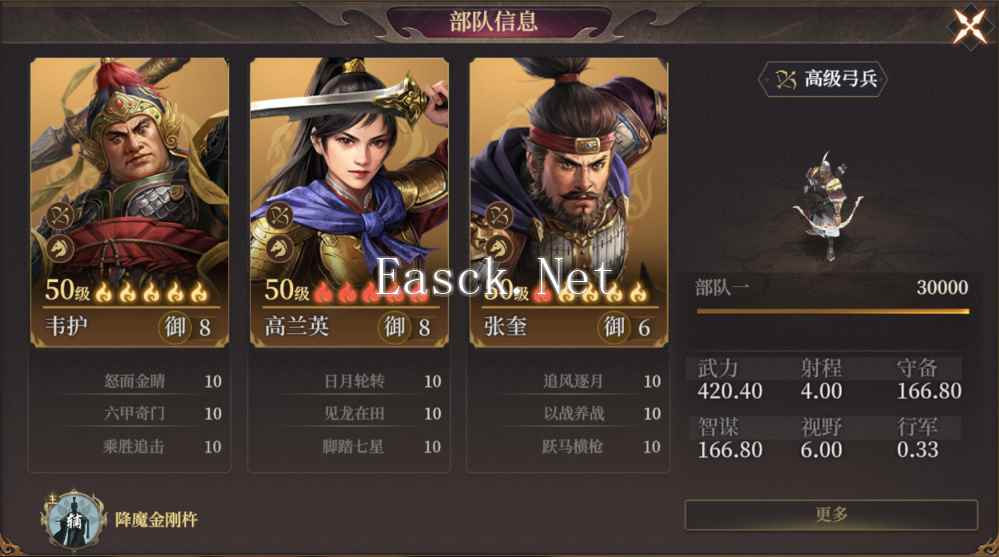The height and width of the screenshot is (557, 999).
Task: Select the 高级弓兵 troop type label
Action: click(x=823, y=79)
